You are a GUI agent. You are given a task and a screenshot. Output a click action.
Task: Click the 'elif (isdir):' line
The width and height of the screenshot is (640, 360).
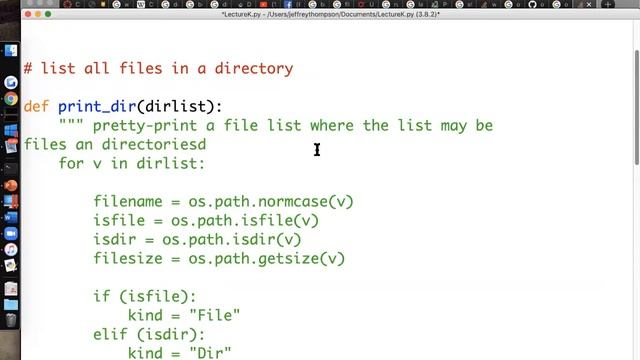149,334
